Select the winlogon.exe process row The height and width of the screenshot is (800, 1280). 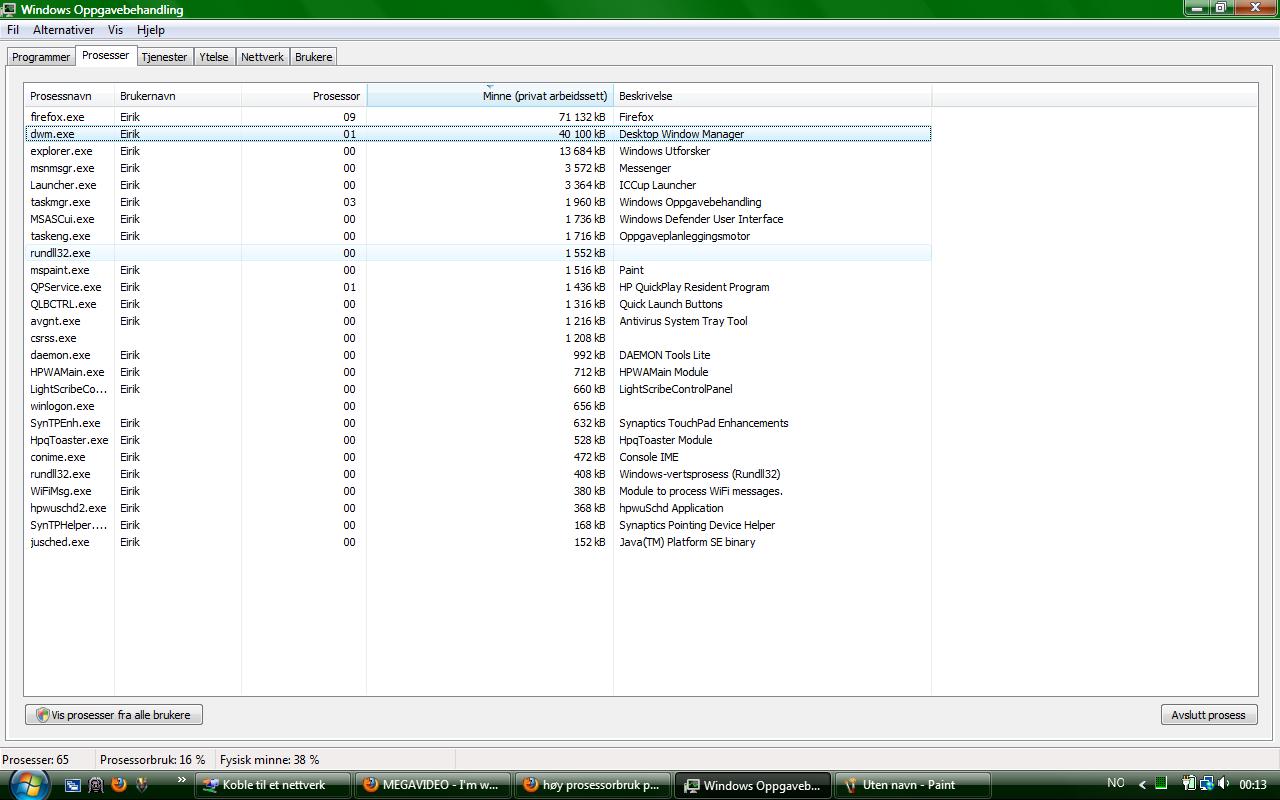point(478,406)
